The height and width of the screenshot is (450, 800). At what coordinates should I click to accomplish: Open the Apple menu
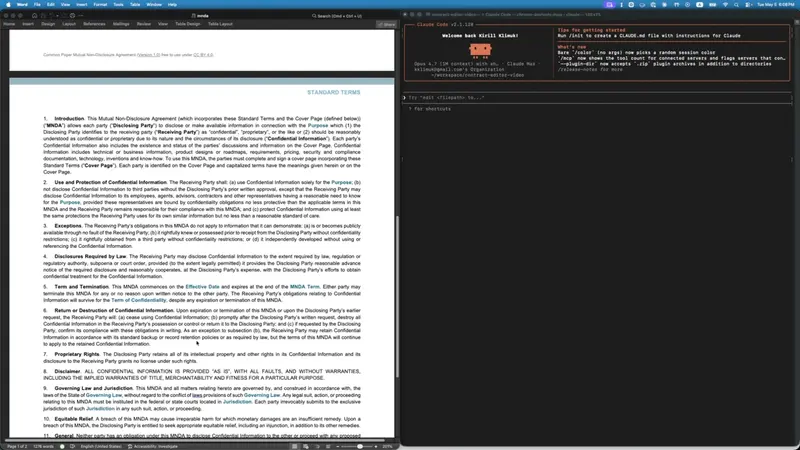point(8,5)
